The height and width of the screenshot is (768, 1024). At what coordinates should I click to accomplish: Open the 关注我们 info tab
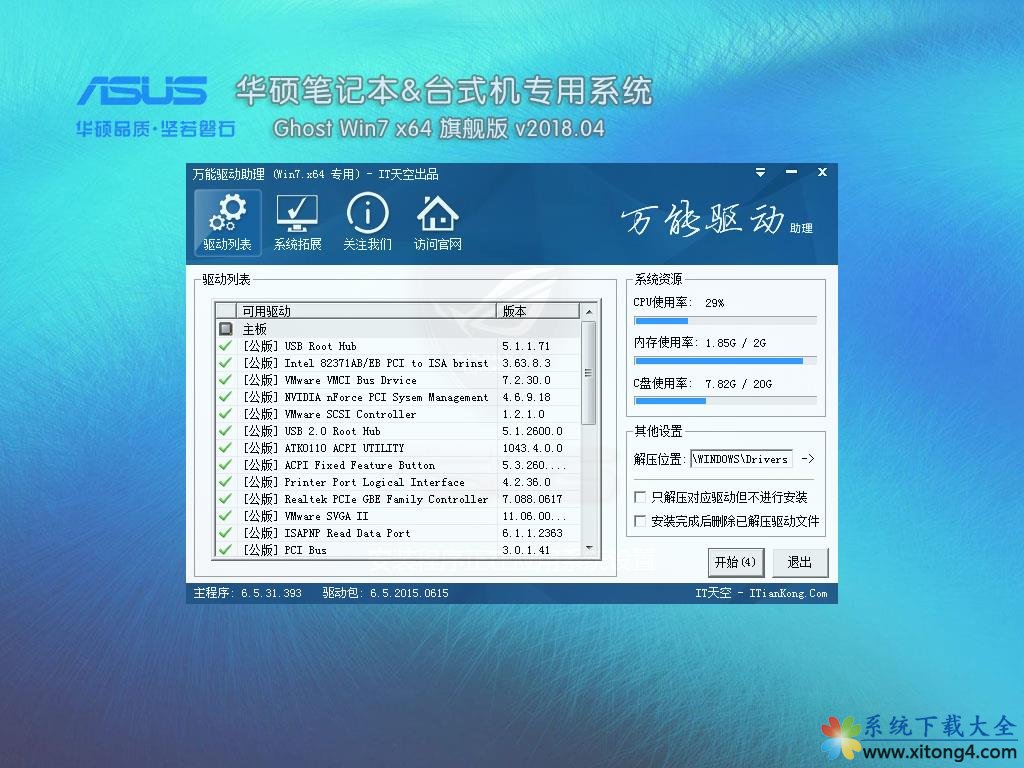367,223
